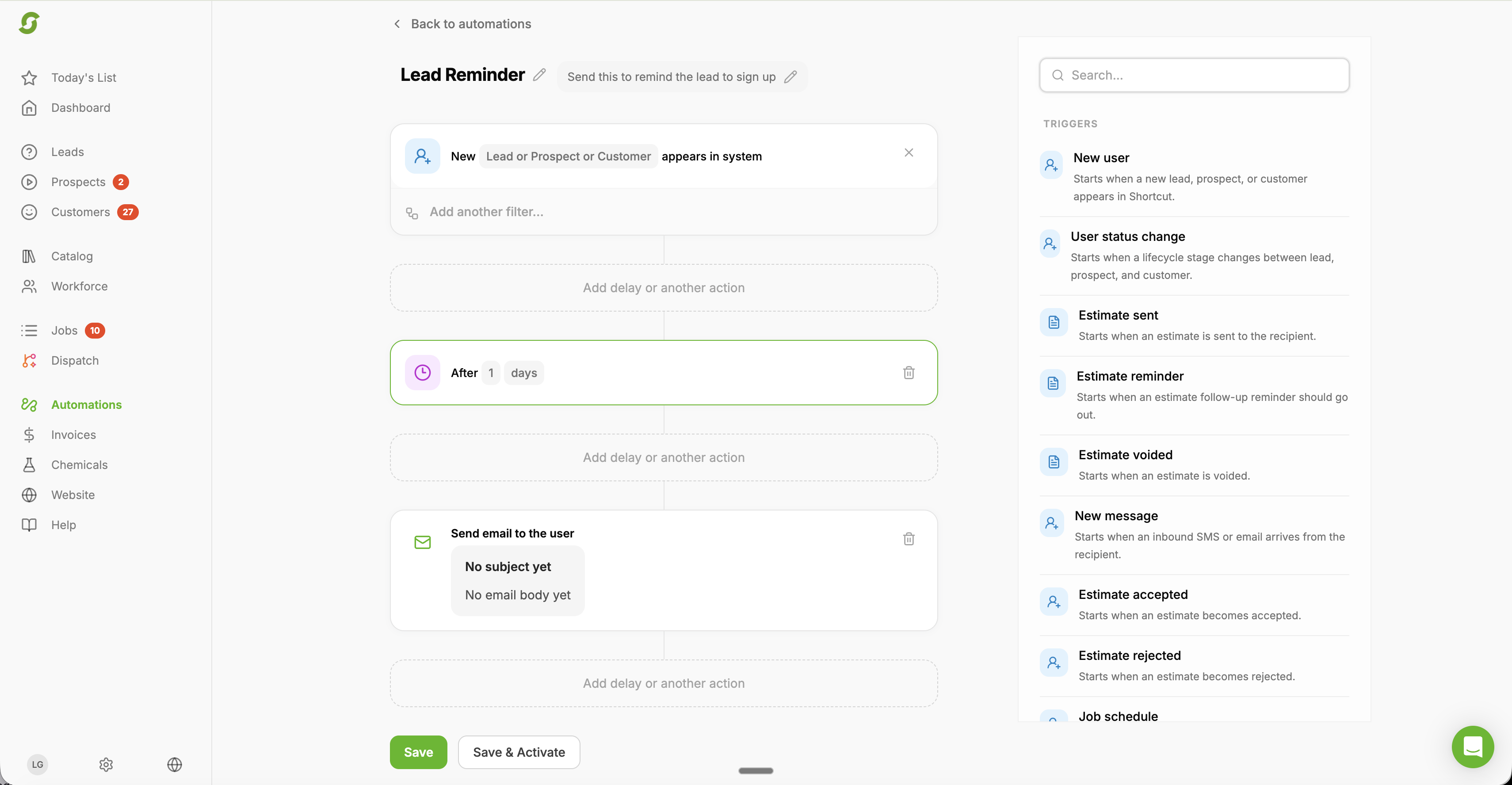This screenshot has width=1512, height=785.
Task: Delete the After 1 days delay
Action: pos(909,373)
